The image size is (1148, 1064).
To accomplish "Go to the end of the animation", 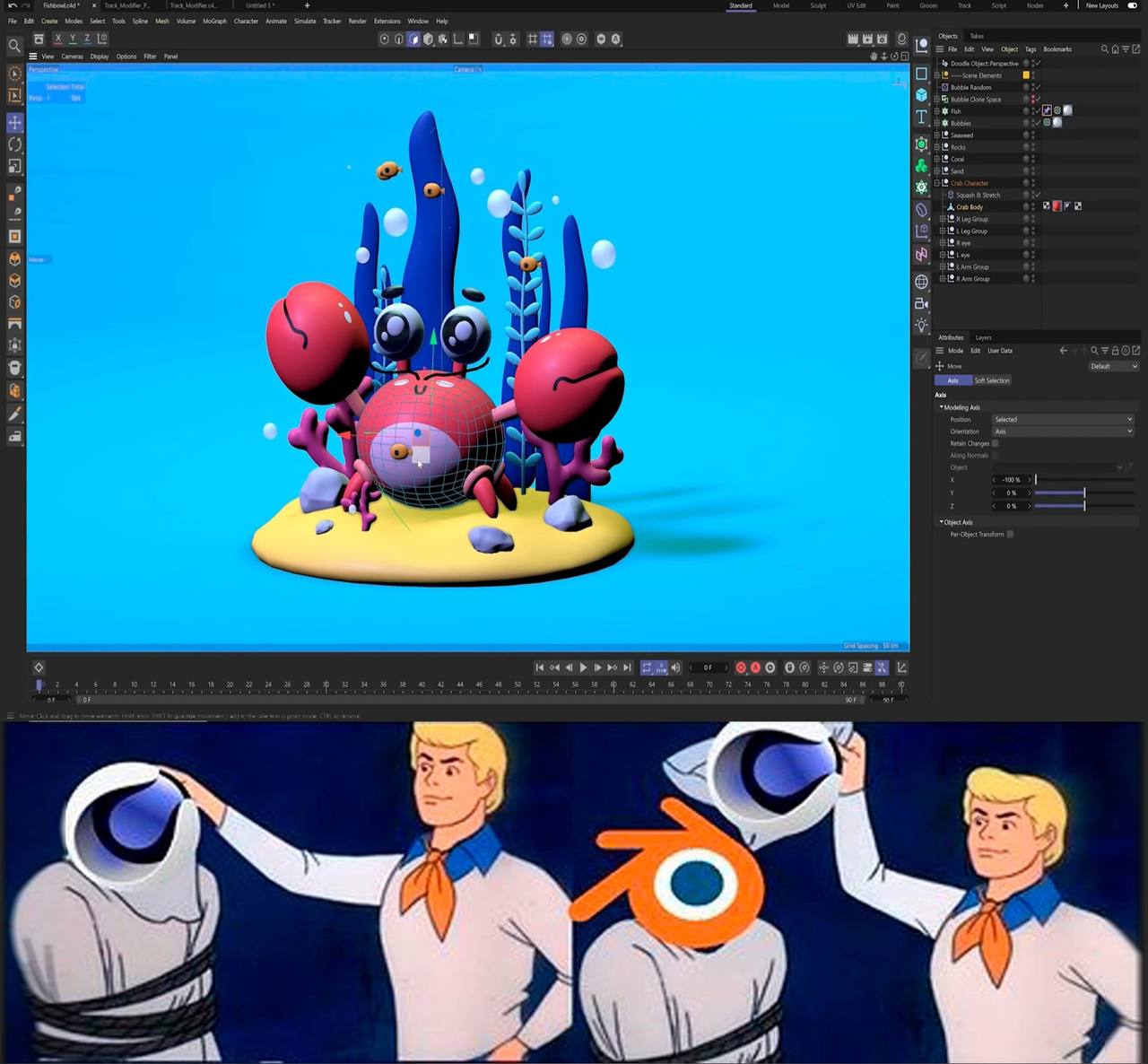I will [627, 667].
